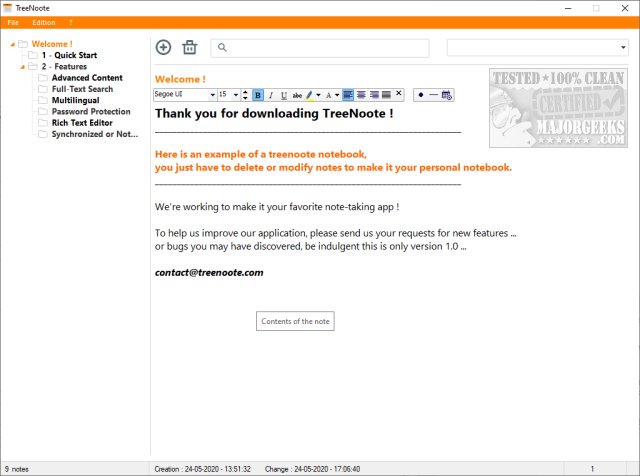The width and height of the screenshot is (640, 476).
Task: Click the Change date status text
Action: [x=313, y=469]
